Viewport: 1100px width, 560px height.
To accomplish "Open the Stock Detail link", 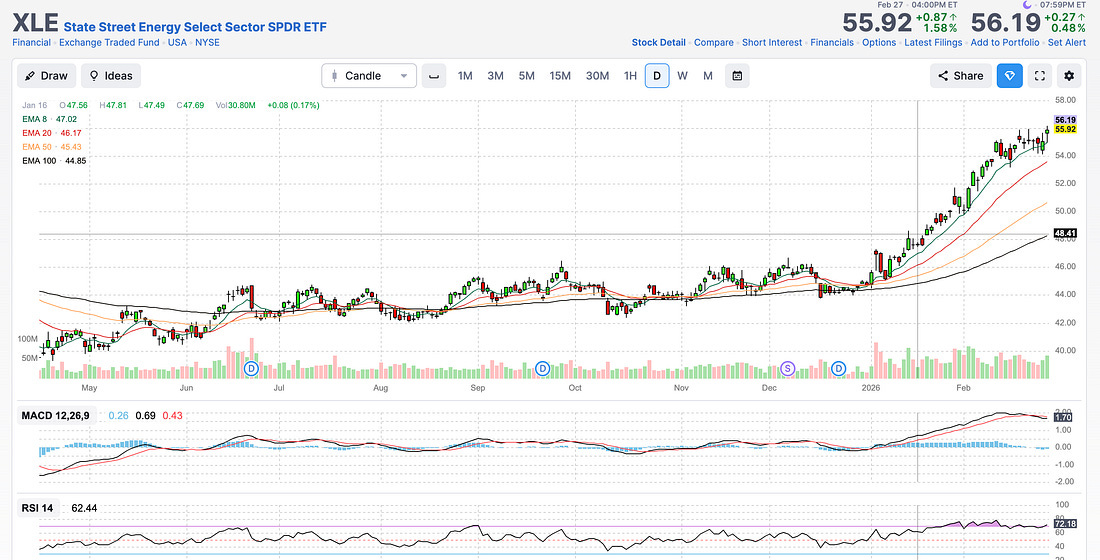I will 658,42.
